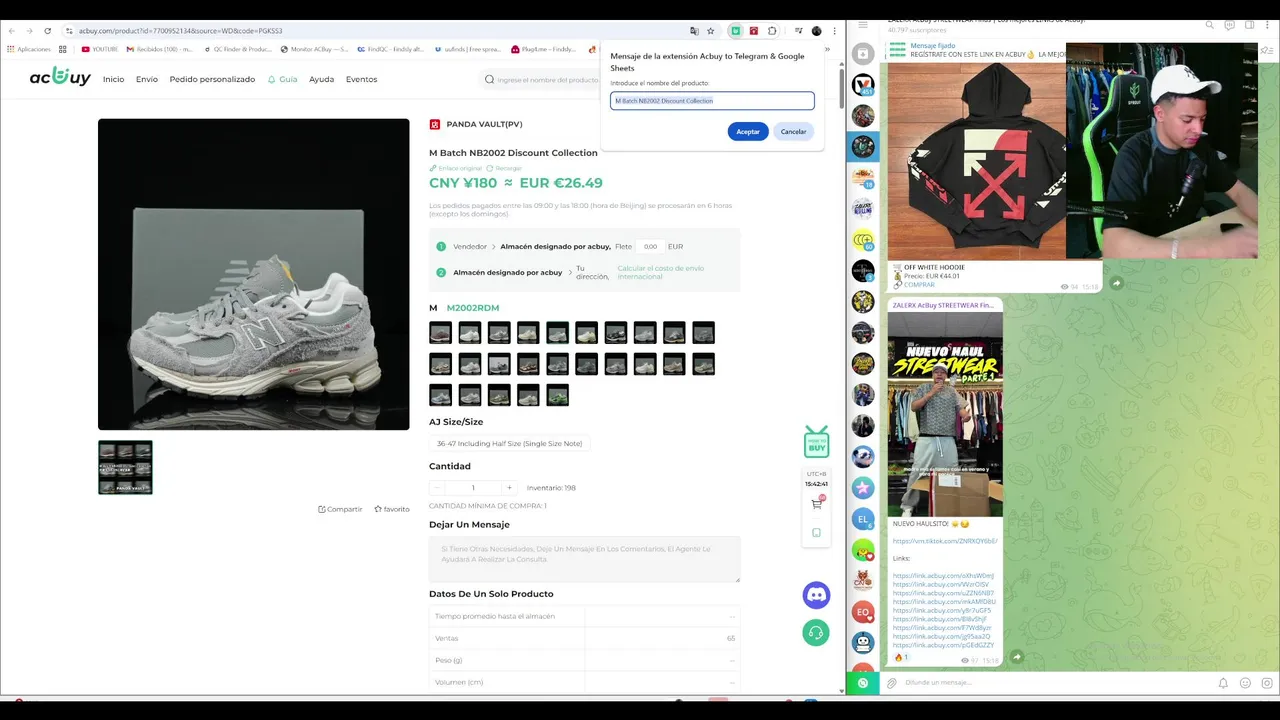This screenshot has width=1280, height=720.
Task: Open Telegram chat with 451 unread badge
Action: pos(863,86)
